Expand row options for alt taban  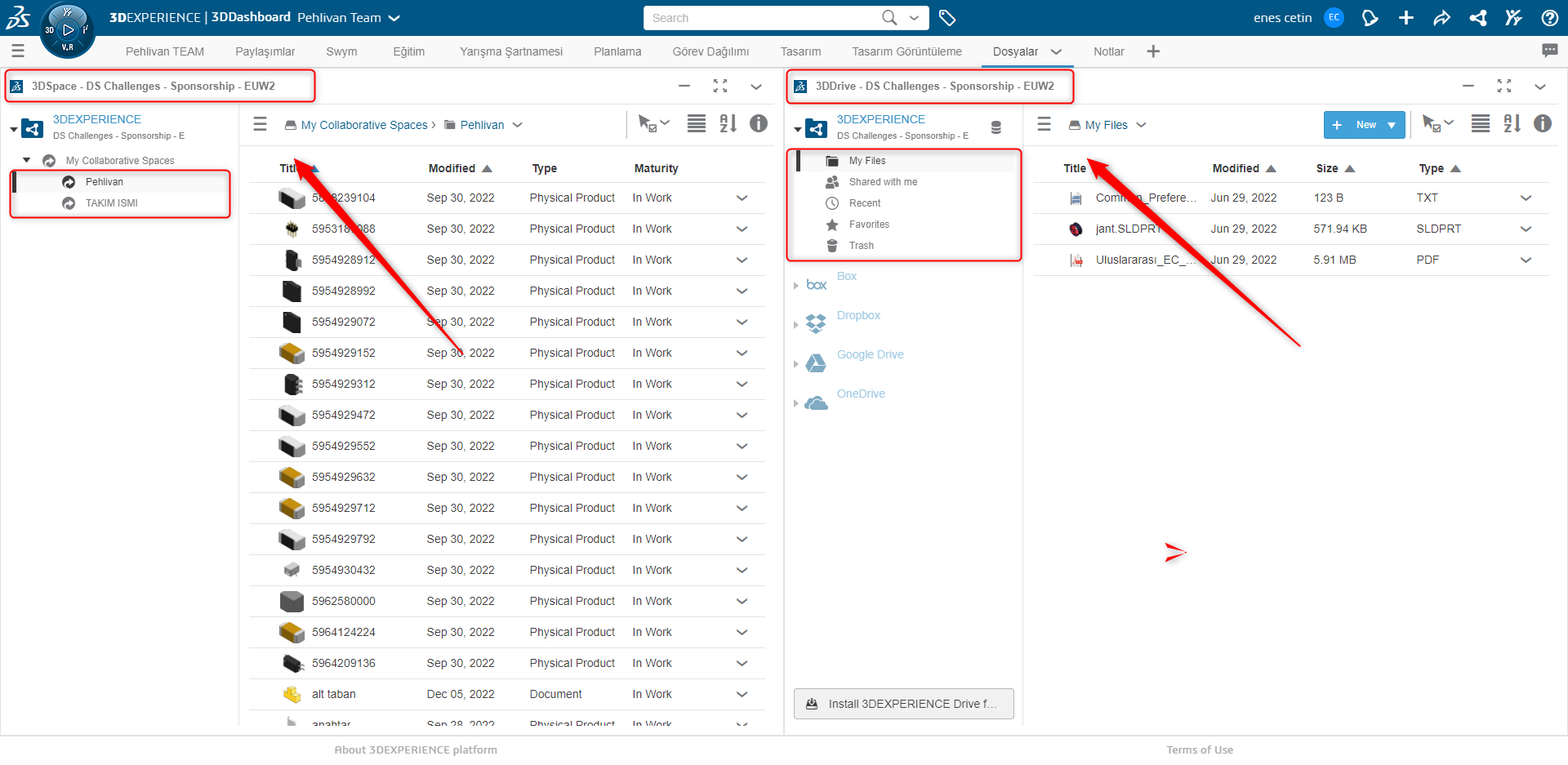coord(742,694)
